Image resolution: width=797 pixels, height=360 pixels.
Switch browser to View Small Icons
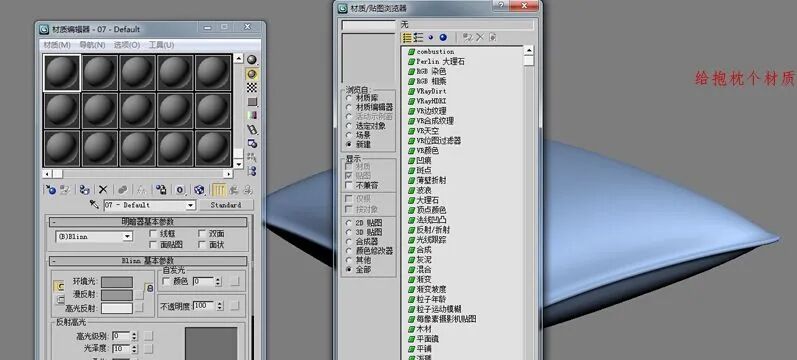[x=431, y=38]
